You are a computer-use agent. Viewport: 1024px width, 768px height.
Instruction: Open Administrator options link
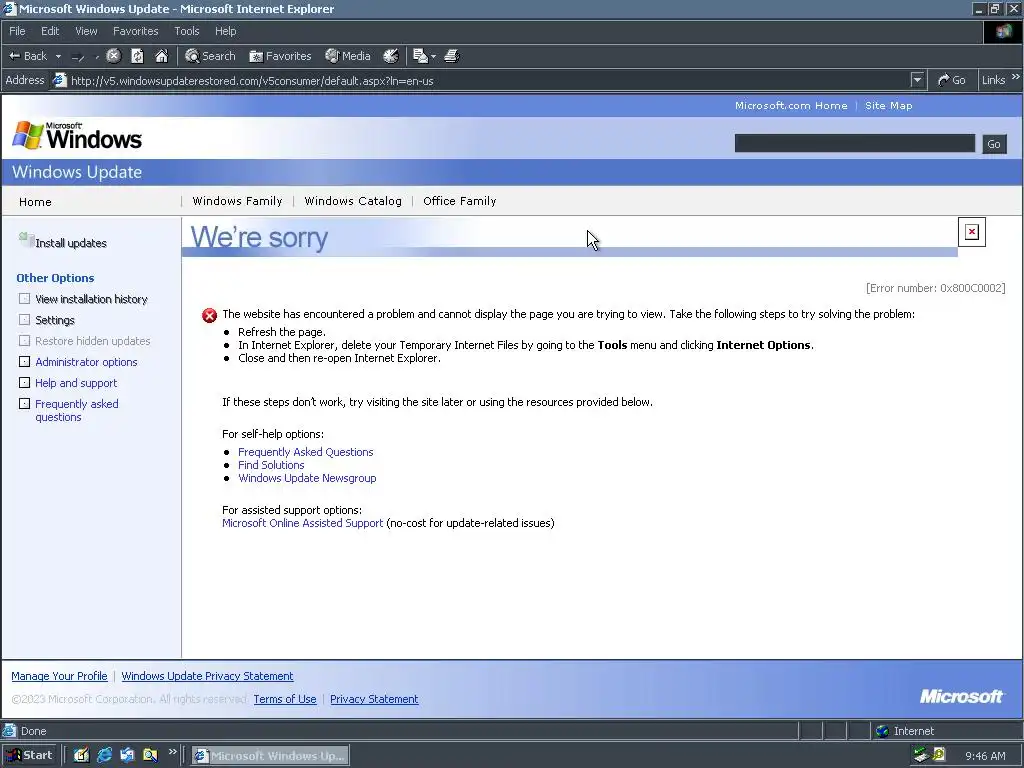click(86, 362)
